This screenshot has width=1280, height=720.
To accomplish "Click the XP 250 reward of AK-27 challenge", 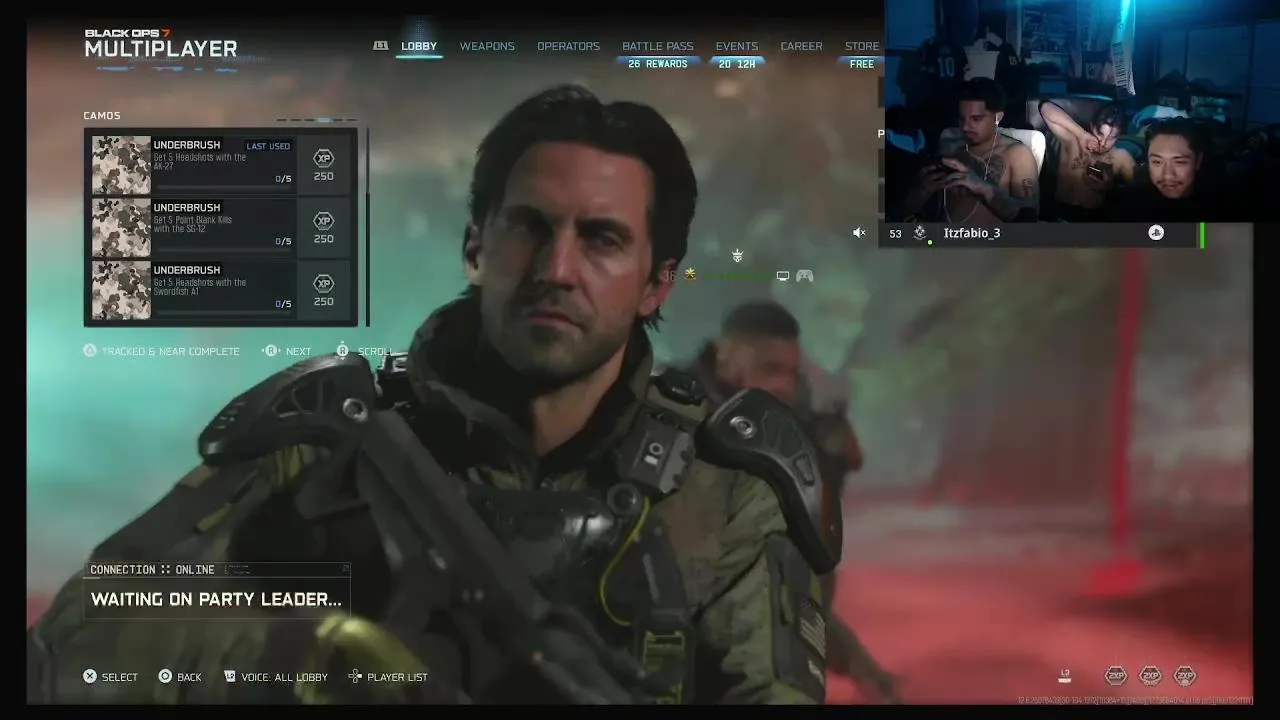I will click(x=324, y=165).
